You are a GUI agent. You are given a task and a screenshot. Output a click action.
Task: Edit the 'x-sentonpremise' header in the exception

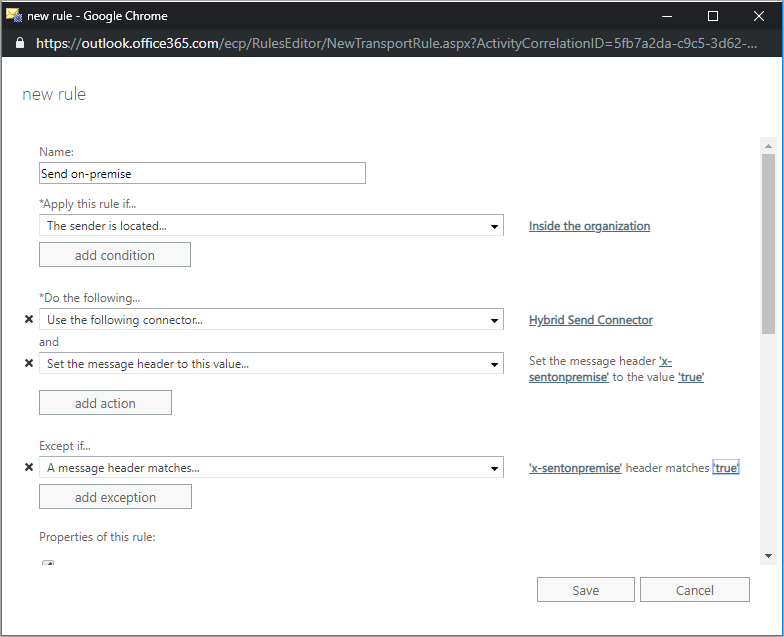coord(575,468)
